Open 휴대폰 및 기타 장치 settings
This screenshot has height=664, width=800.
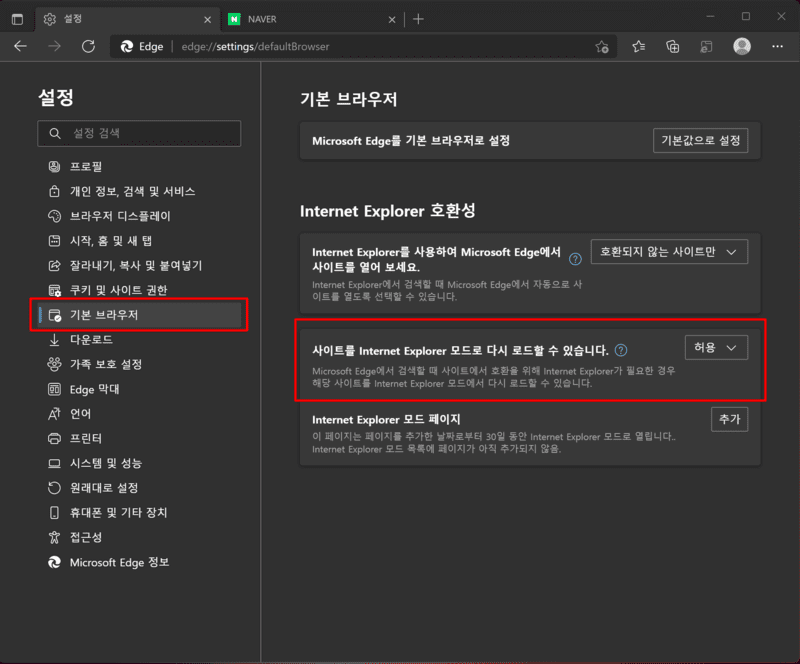click(x=139, y=512)
